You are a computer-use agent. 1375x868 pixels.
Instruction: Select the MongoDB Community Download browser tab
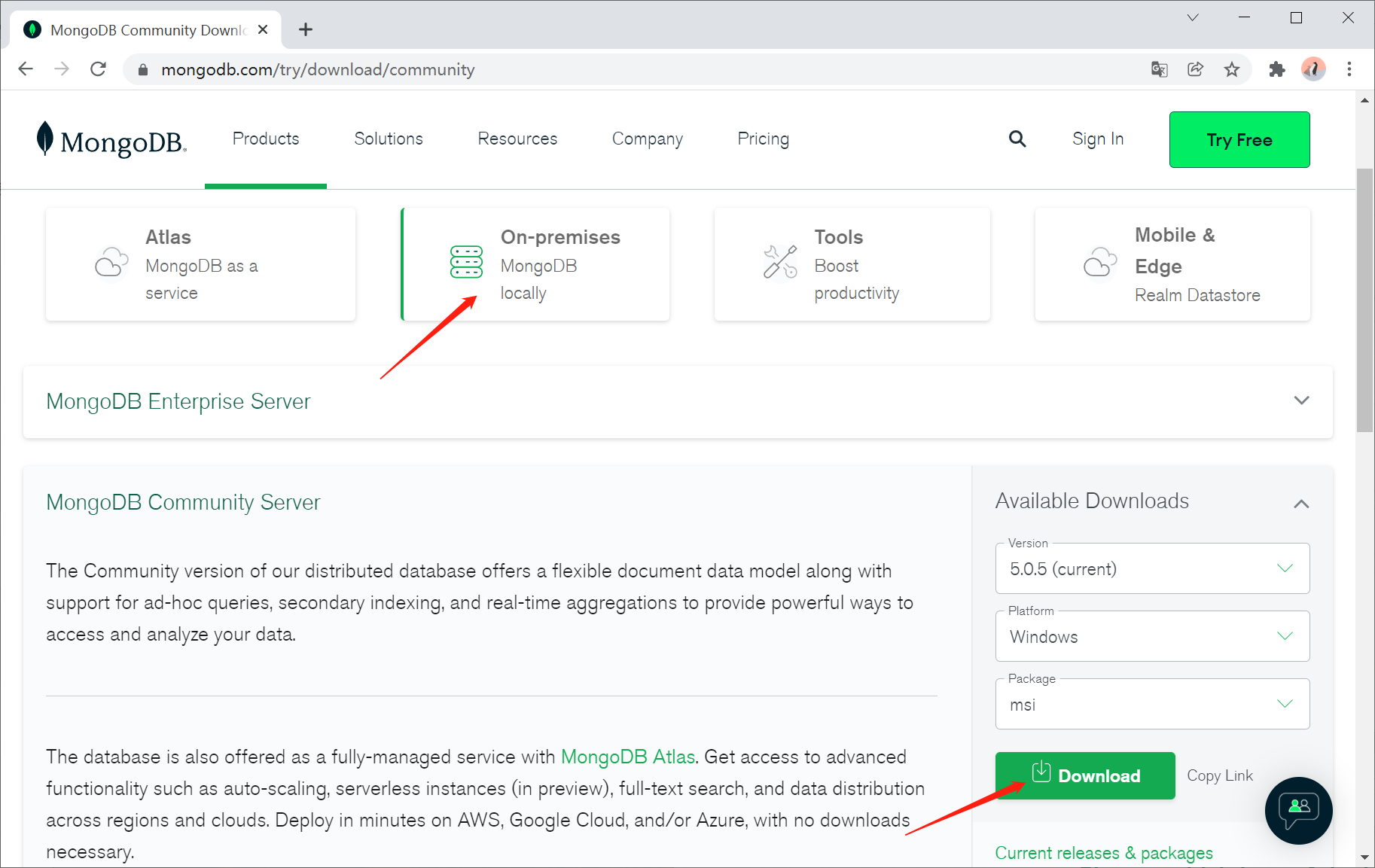(x=146, y=30)
